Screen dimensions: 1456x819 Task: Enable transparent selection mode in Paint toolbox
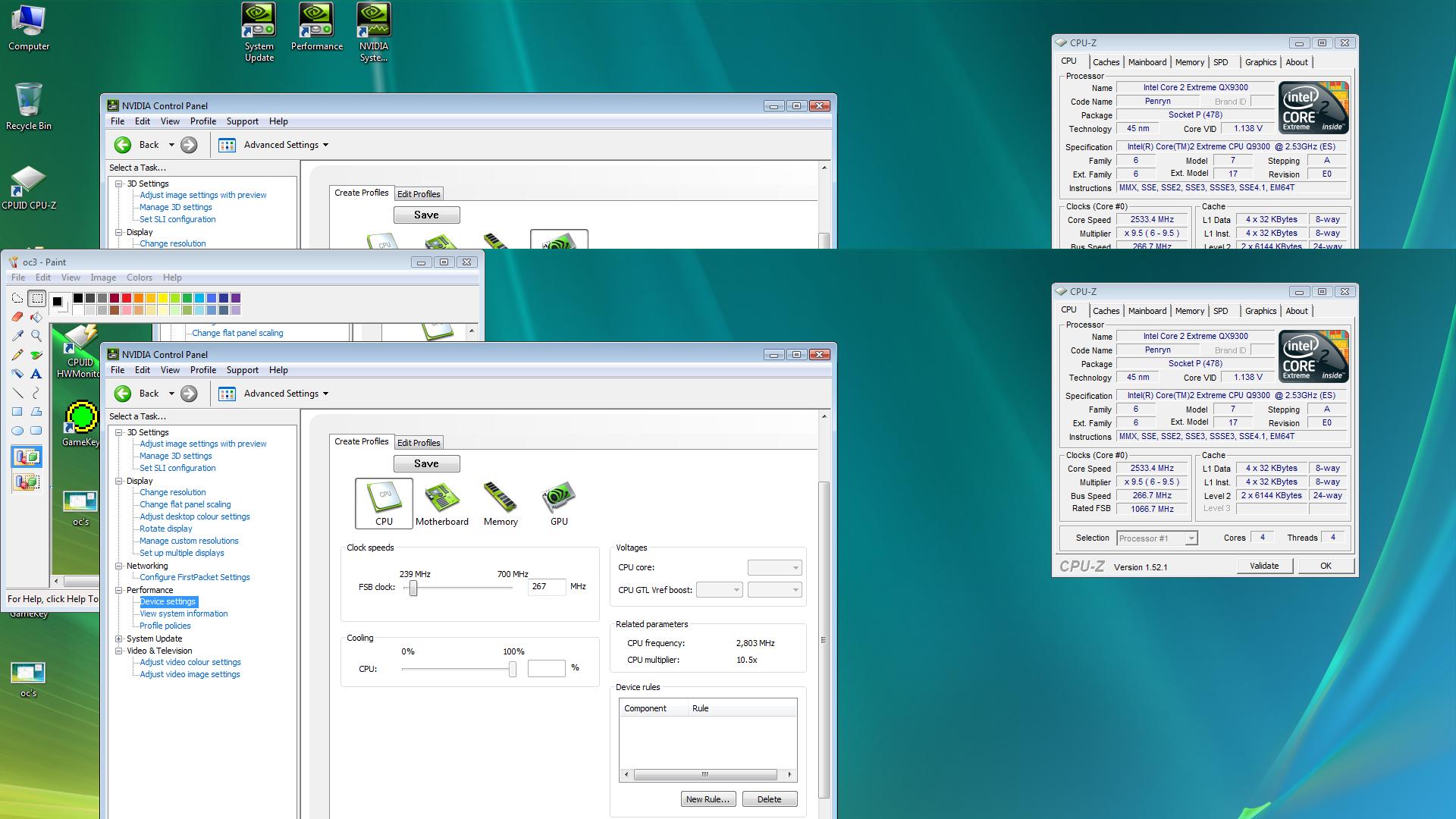pyautogui.click(x=27, y=482)
